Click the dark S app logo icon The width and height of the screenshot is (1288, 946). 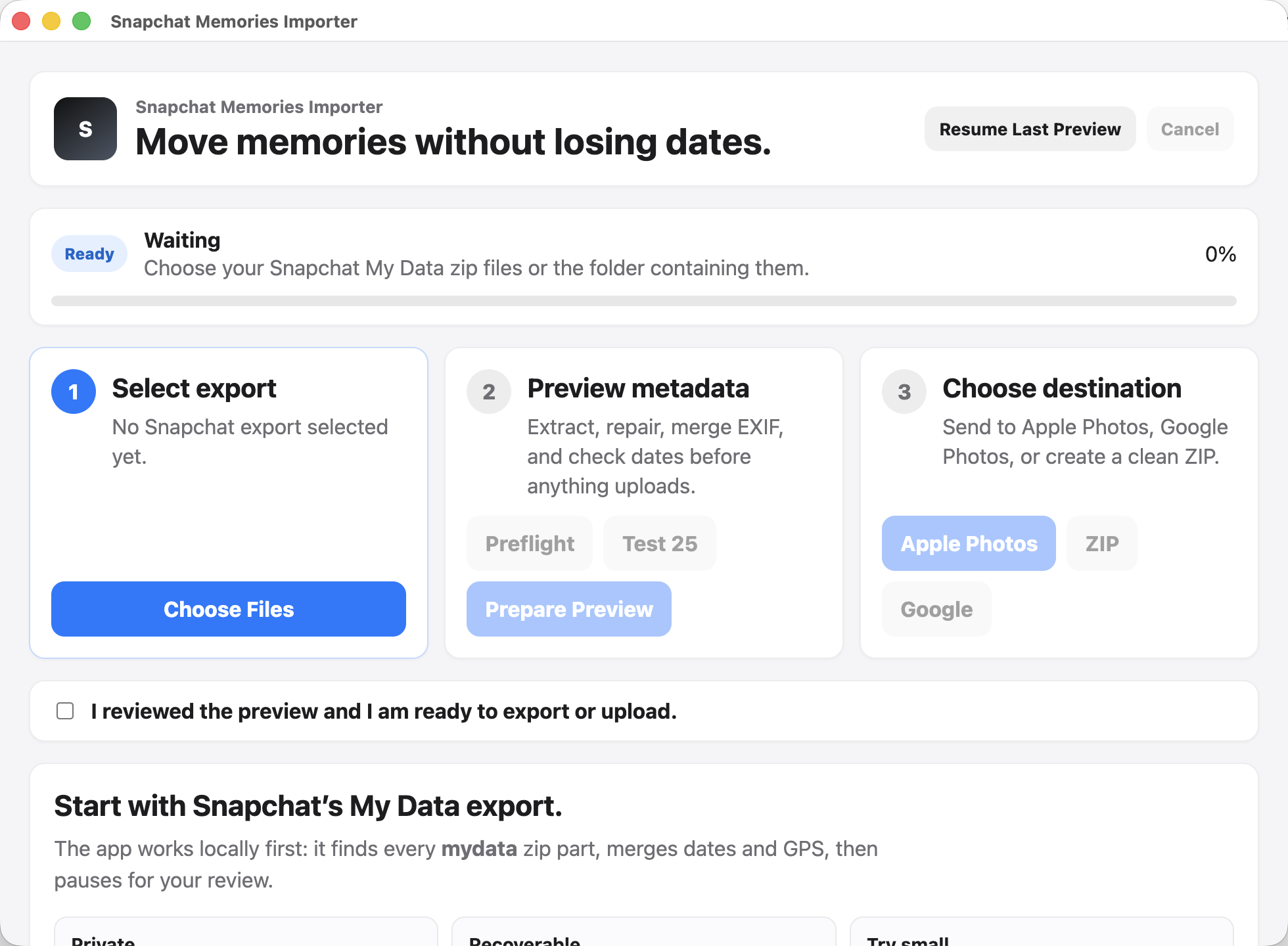click(x=85, y=129)
